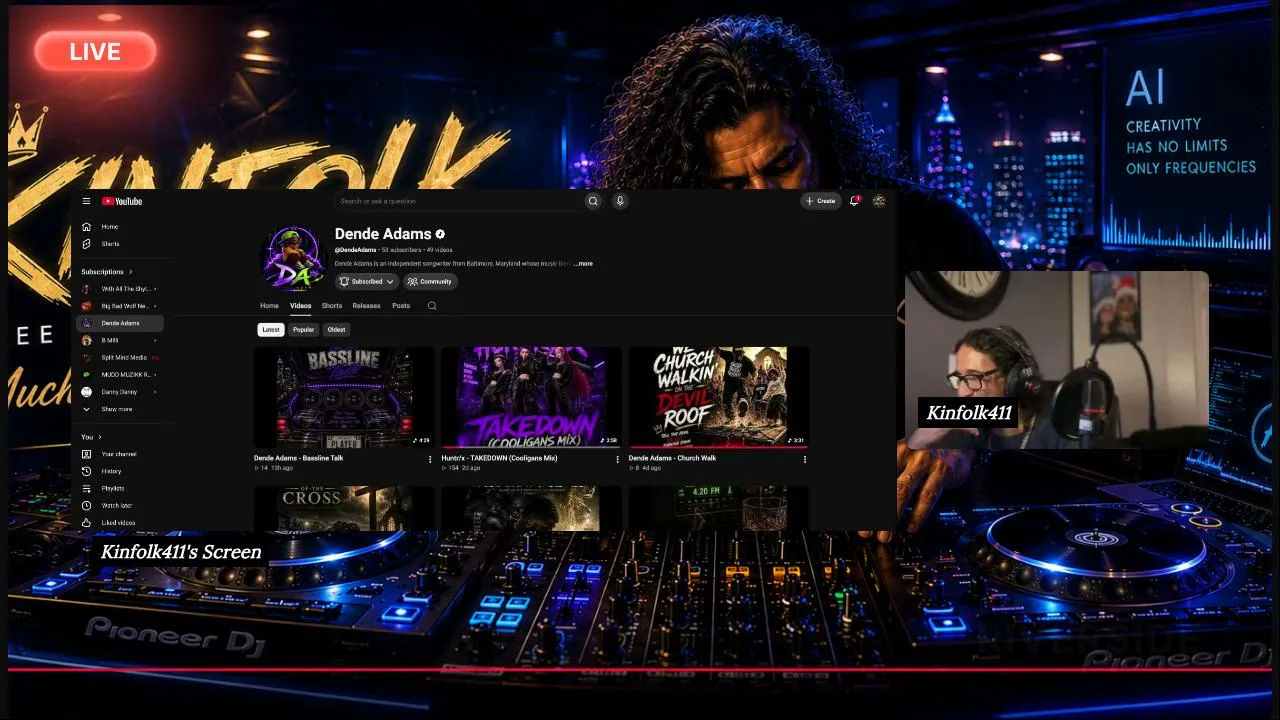Switch to the Posts tab
The height and width of the screenshot is (720, 1280).
401,306
